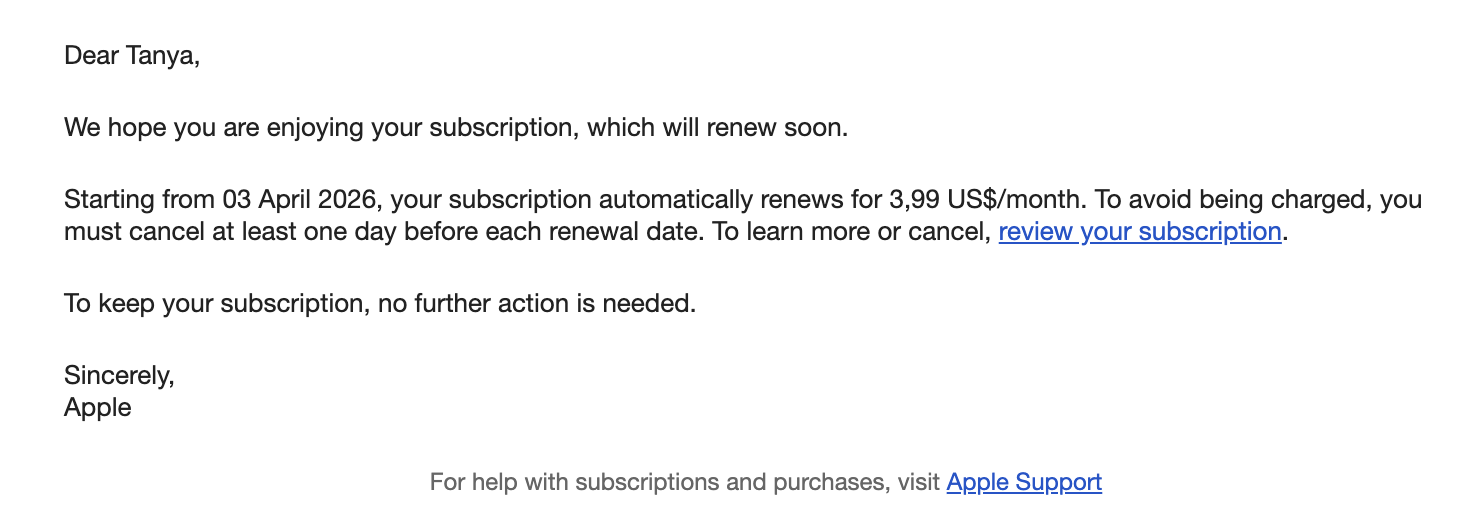
Task: Click the "Apple" signature under Sincerely
Action: click(98, 407)
